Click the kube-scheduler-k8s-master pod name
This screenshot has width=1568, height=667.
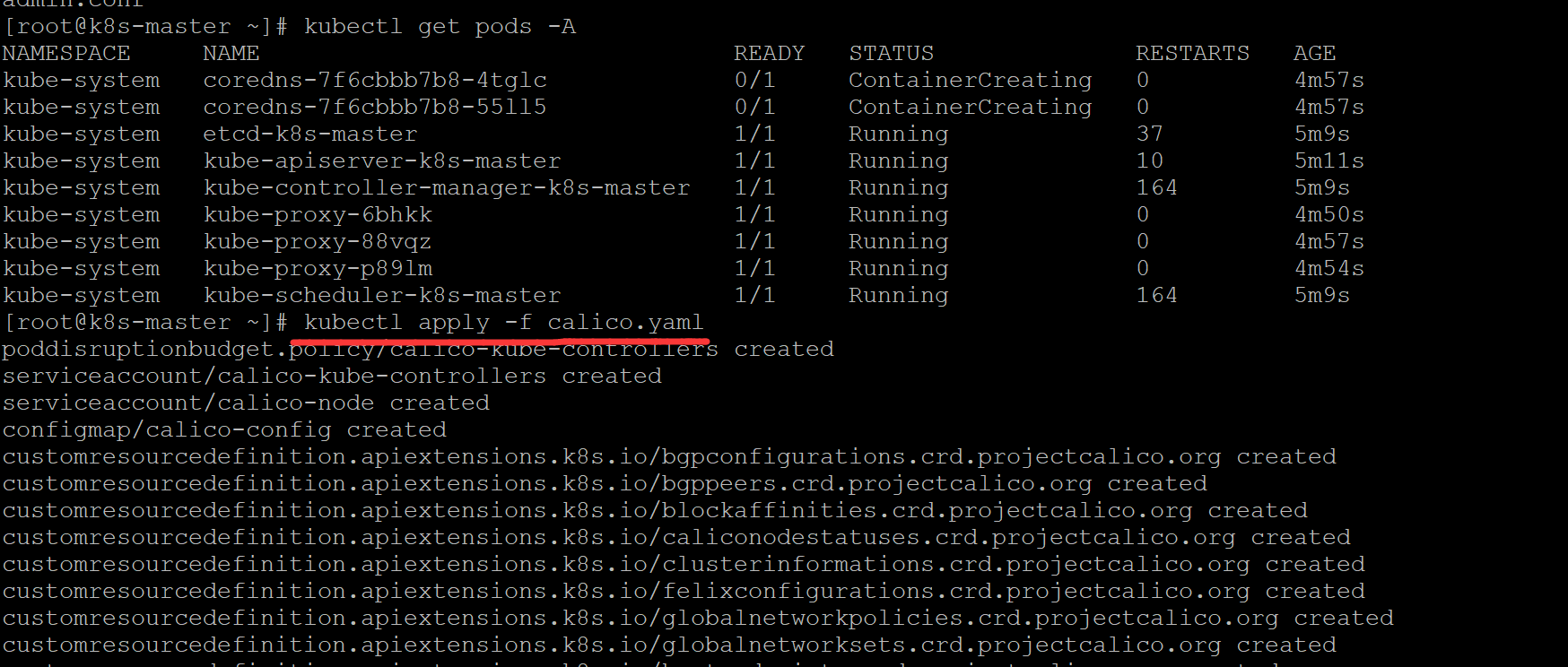point(382,296)
